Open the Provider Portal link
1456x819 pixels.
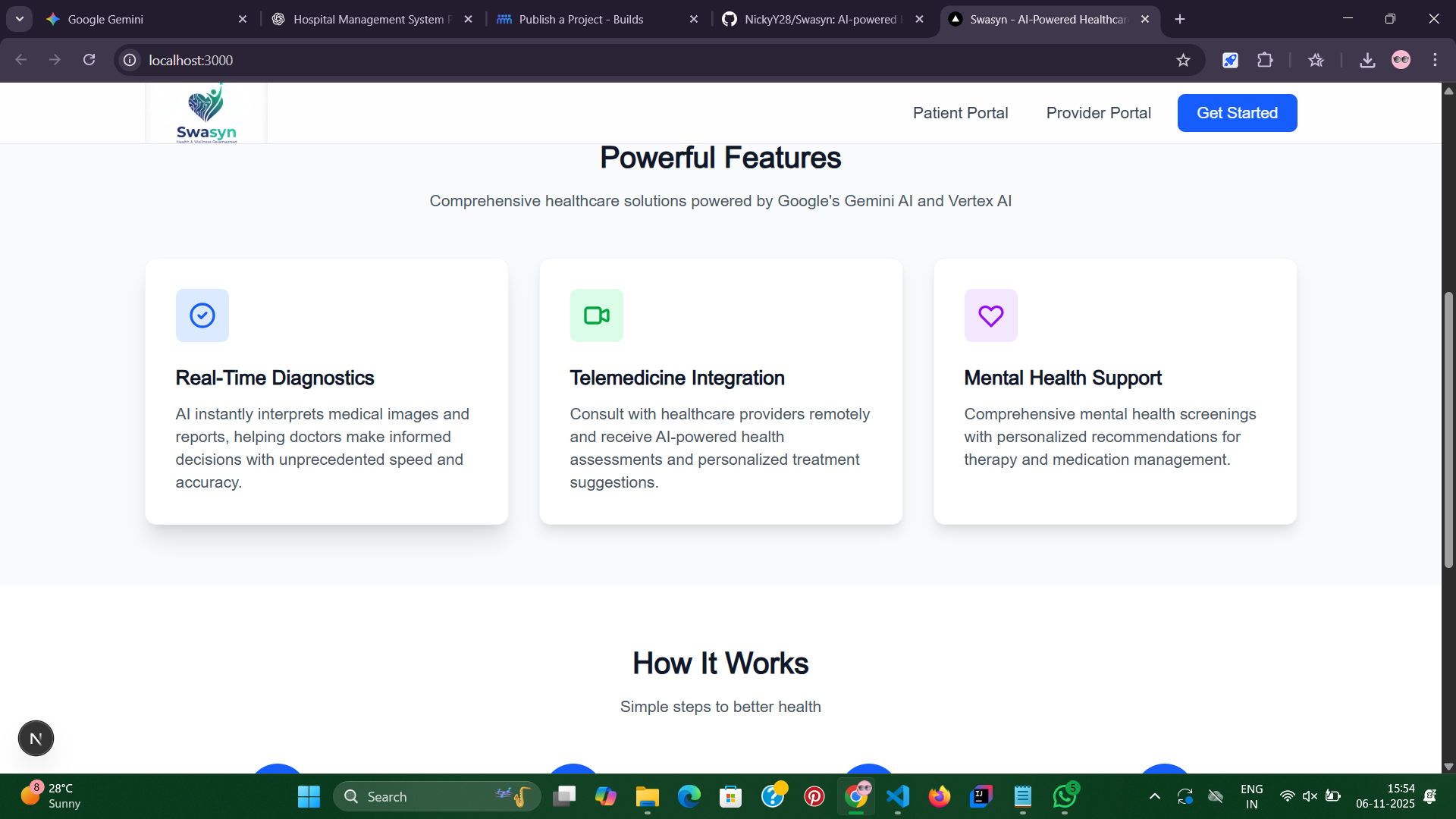[1098, 113]
